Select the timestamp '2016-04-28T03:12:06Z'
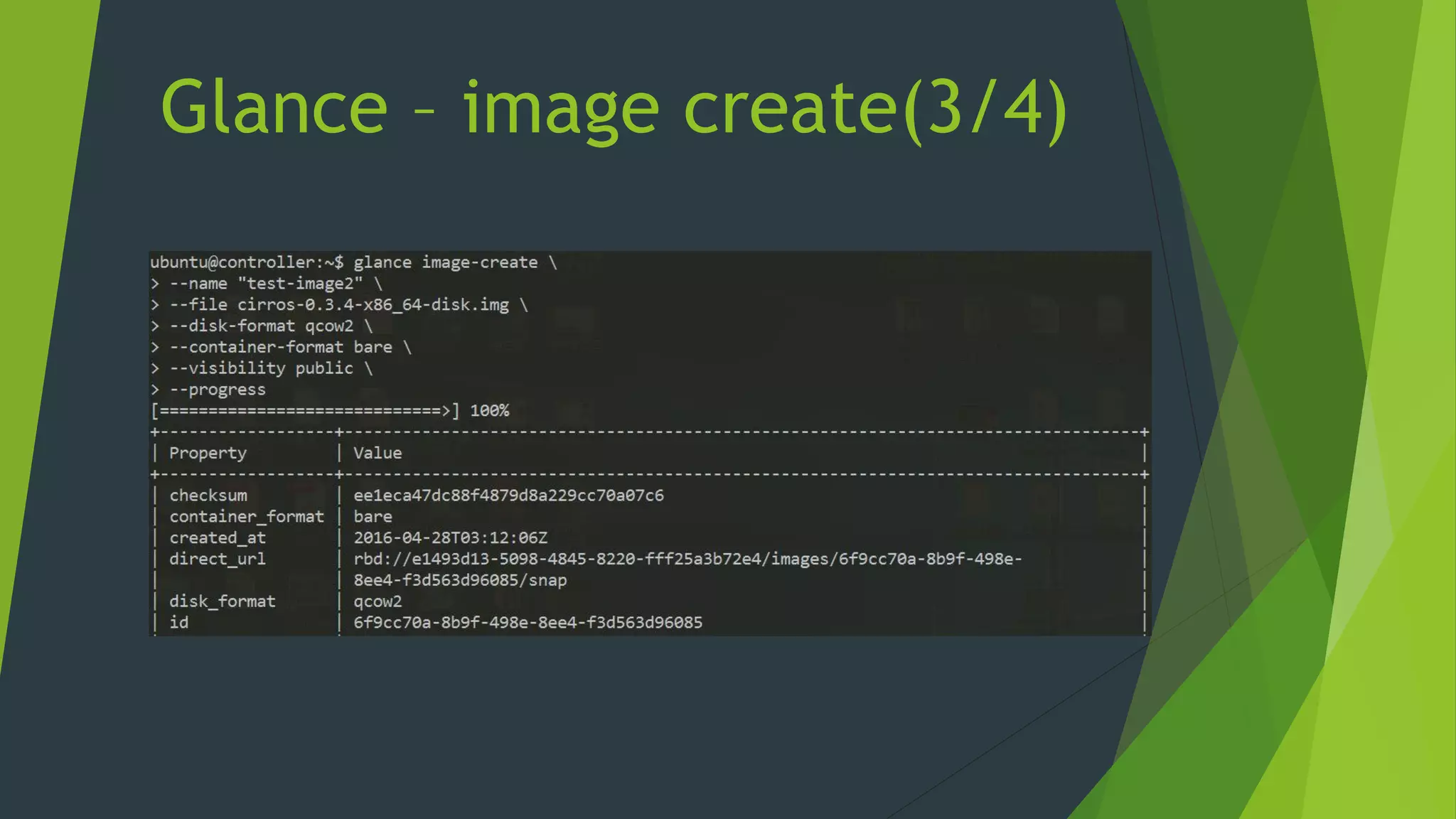Image resolution: width=1456 pixels, height=819 pixels. pos(451,538)
